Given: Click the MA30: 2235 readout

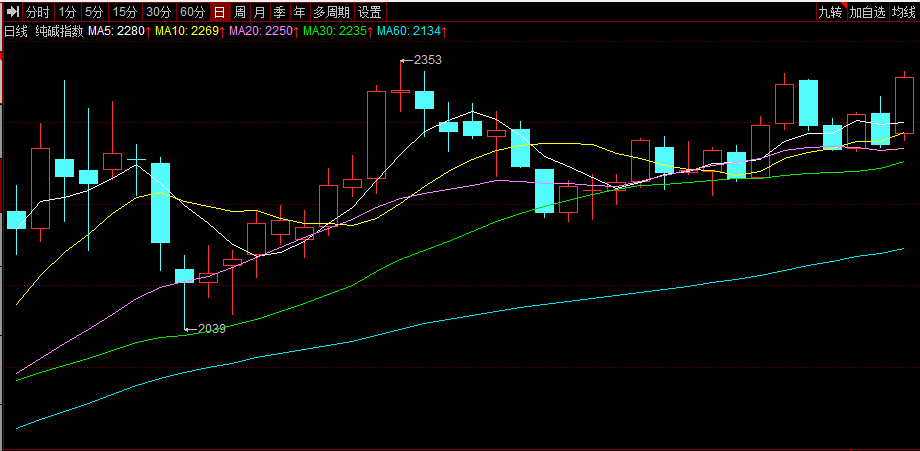Looking at the screenshot, I should pyautogui.click(x=335, y=32).
